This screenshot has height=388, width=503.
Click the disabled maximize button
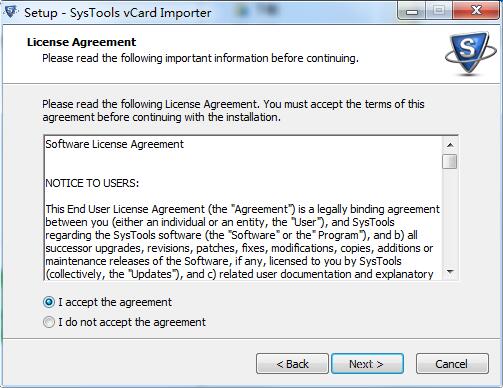439,12
